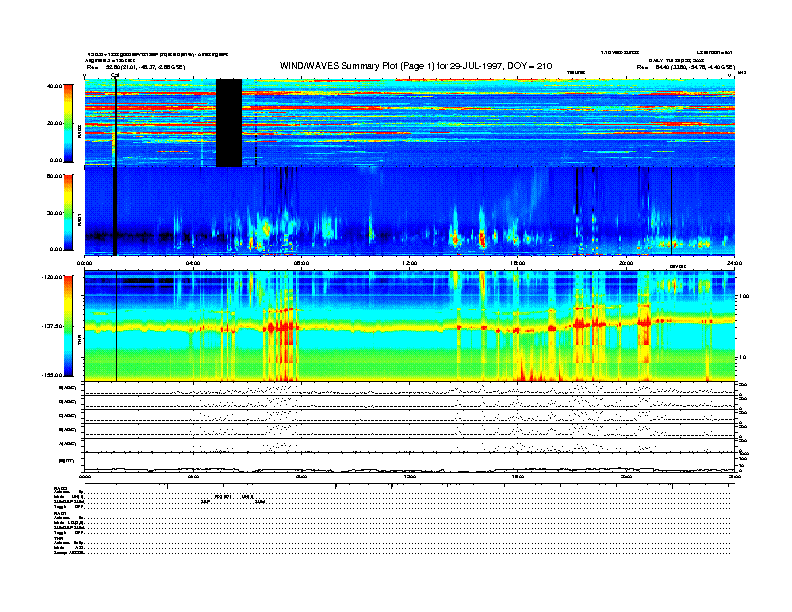Click the WIND/WAVES Summary Plot title
Image resolution: width=792 pixels, height=612 pixels.
tap(416, 66)
